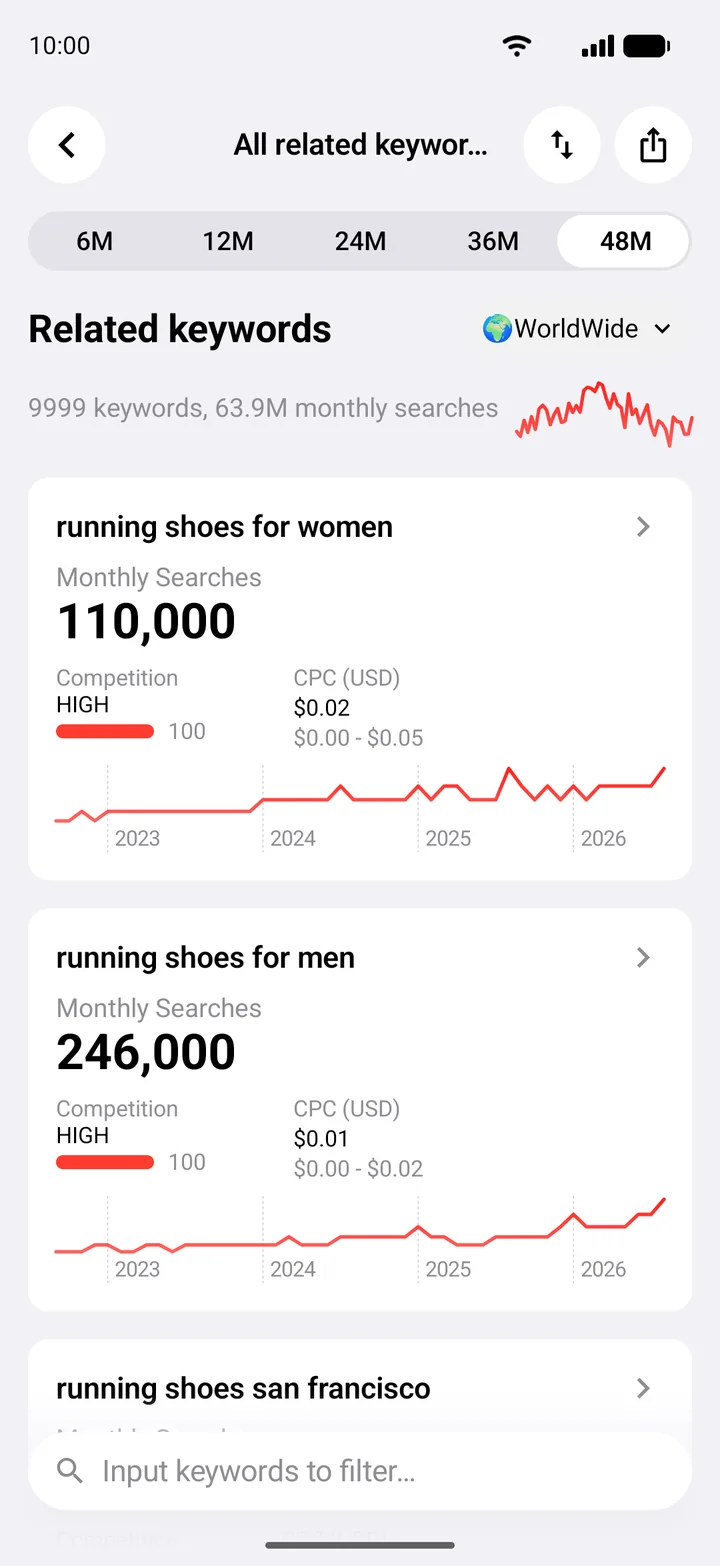Open the sort order arrows button
The height and width of the screenshot is (1566, 720).
point(562,146)
